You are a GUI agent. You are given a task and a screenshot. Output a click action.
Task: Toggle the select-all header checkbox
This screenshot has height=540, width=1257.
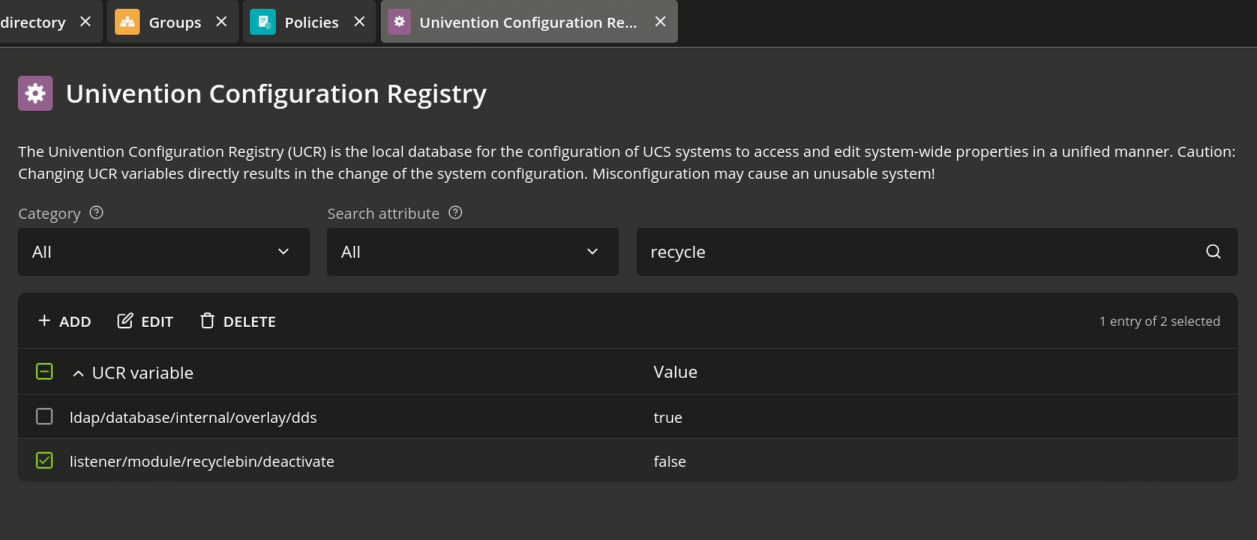[x=44, y=371]
